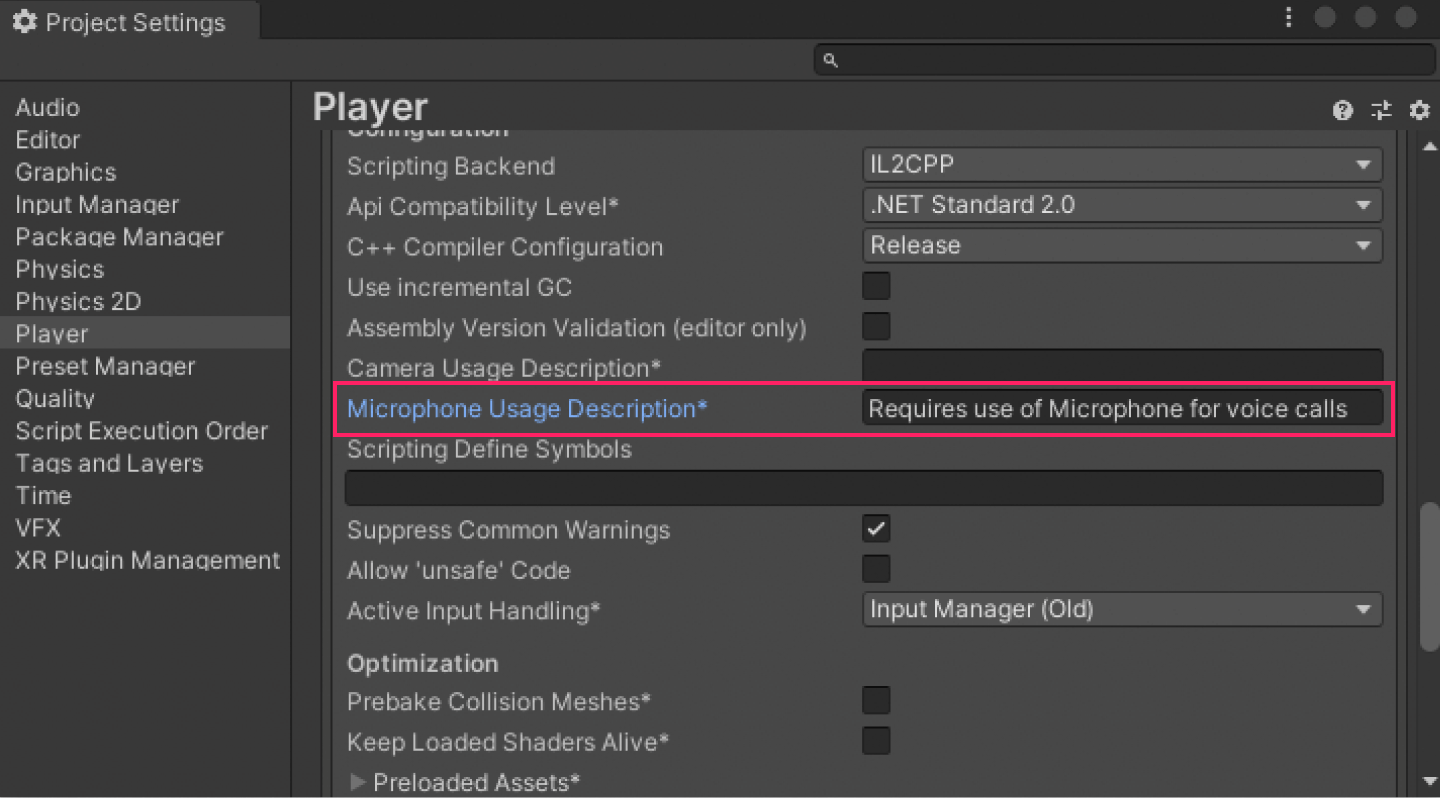Disable Suppress Common Warnings
This screenshot has height=798, width=1440.
pyautogui.click(x=876, y=529)
